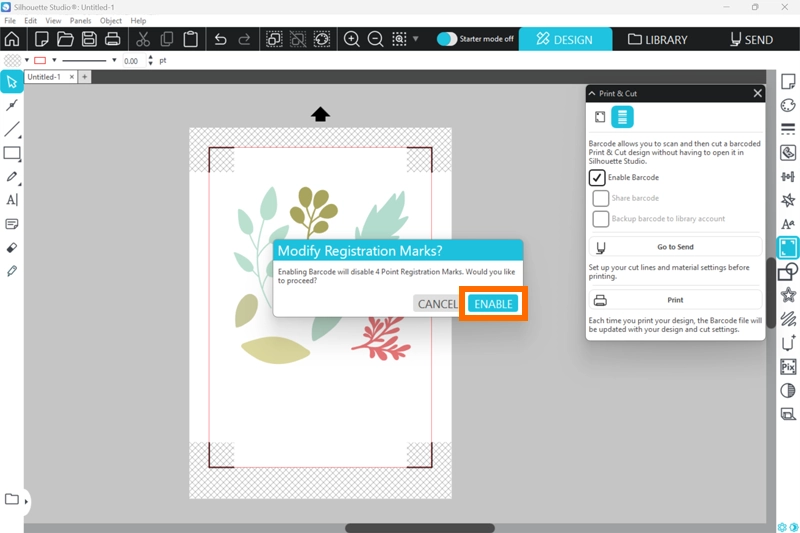Click the Zoom In magnifier icon
The width and height of the screenshot is (800, 533).
pos(352,39)
